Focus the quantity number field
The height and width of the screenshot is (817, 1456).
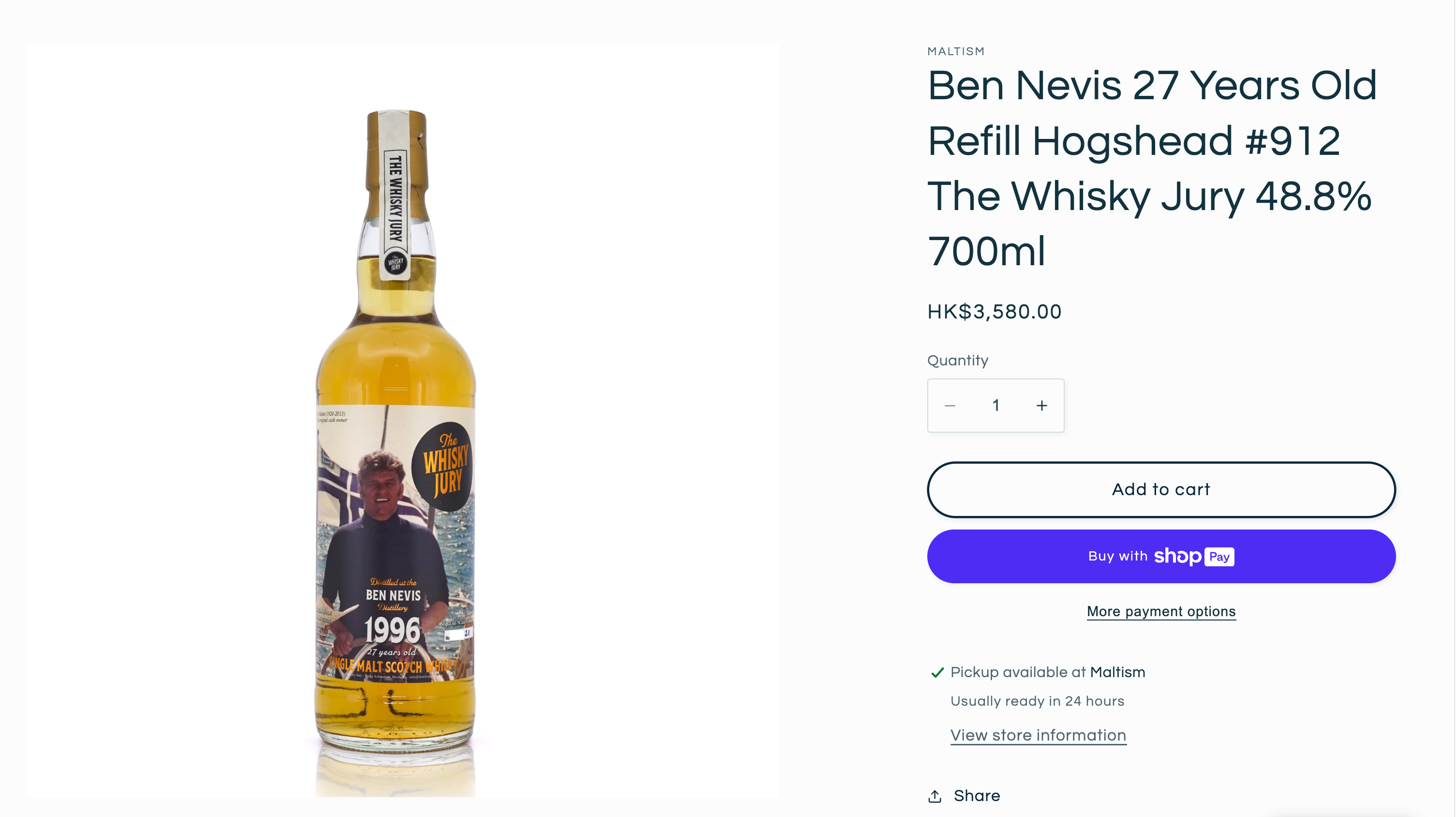tap(996, 406)
